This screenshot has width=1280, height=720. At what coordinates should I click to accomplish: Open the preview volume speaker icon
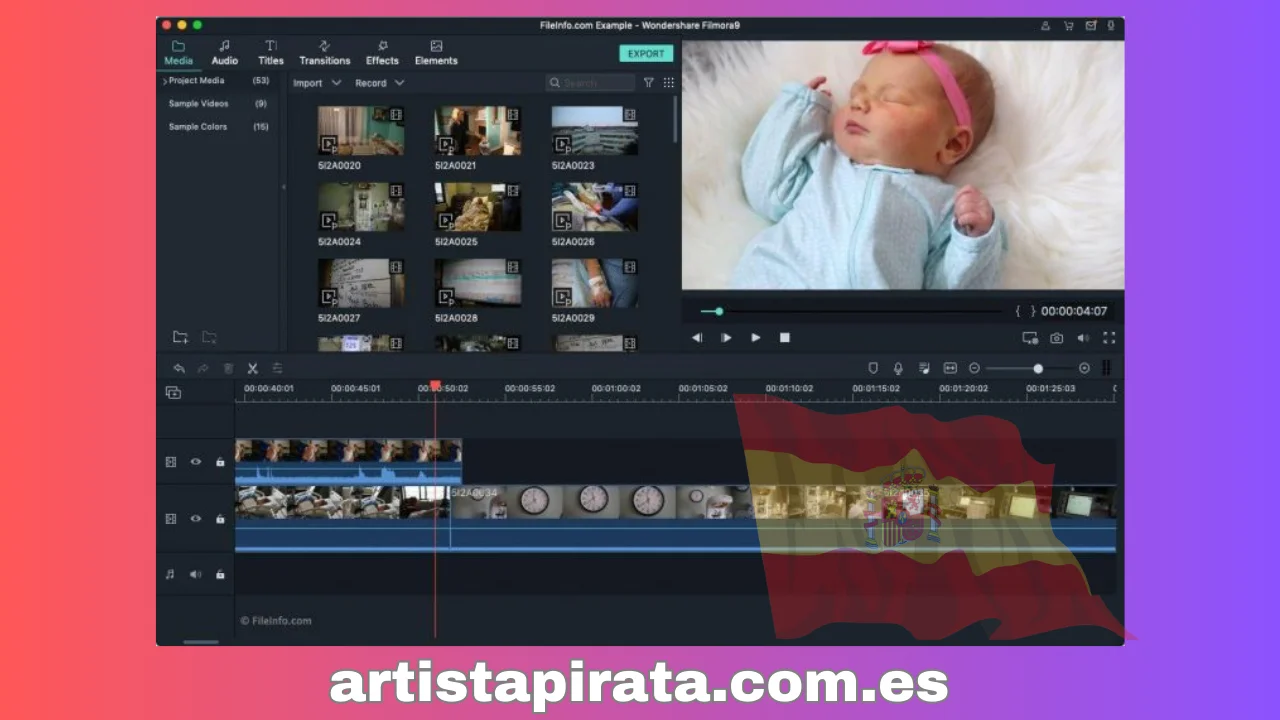(1082, 338)
